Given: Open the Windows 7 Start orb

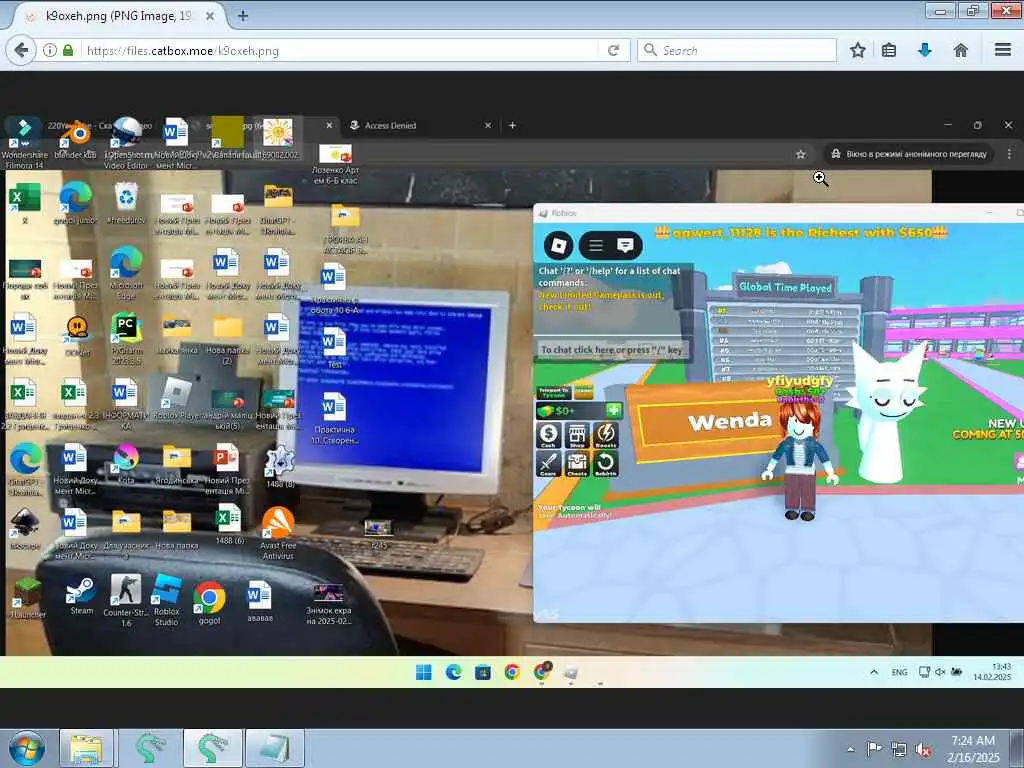Looking at the screenshot, I should pyautogui.click(x=27, y=748).
